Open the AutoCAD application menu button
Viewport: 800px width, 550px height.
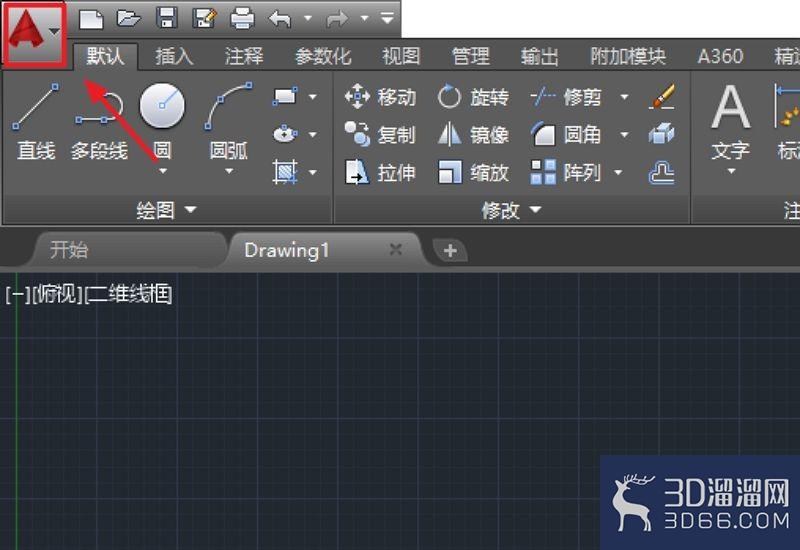[x=34, y=34]
